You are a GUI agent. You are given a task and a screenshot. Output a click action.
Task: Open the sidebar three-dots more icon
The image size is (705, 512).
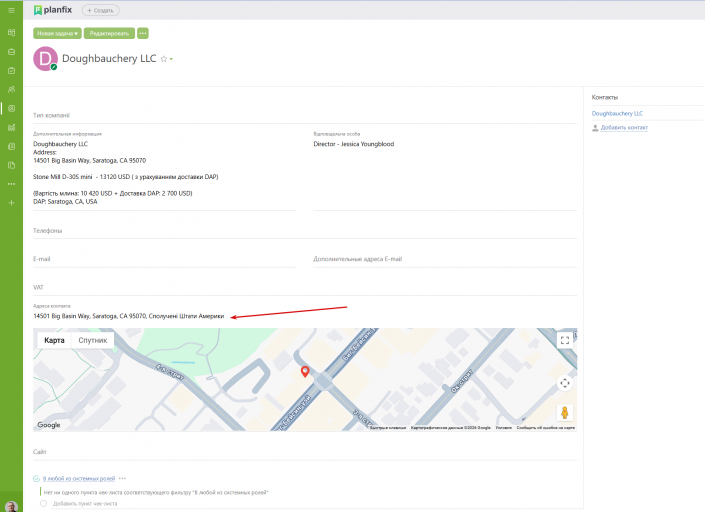click(11, 184)
